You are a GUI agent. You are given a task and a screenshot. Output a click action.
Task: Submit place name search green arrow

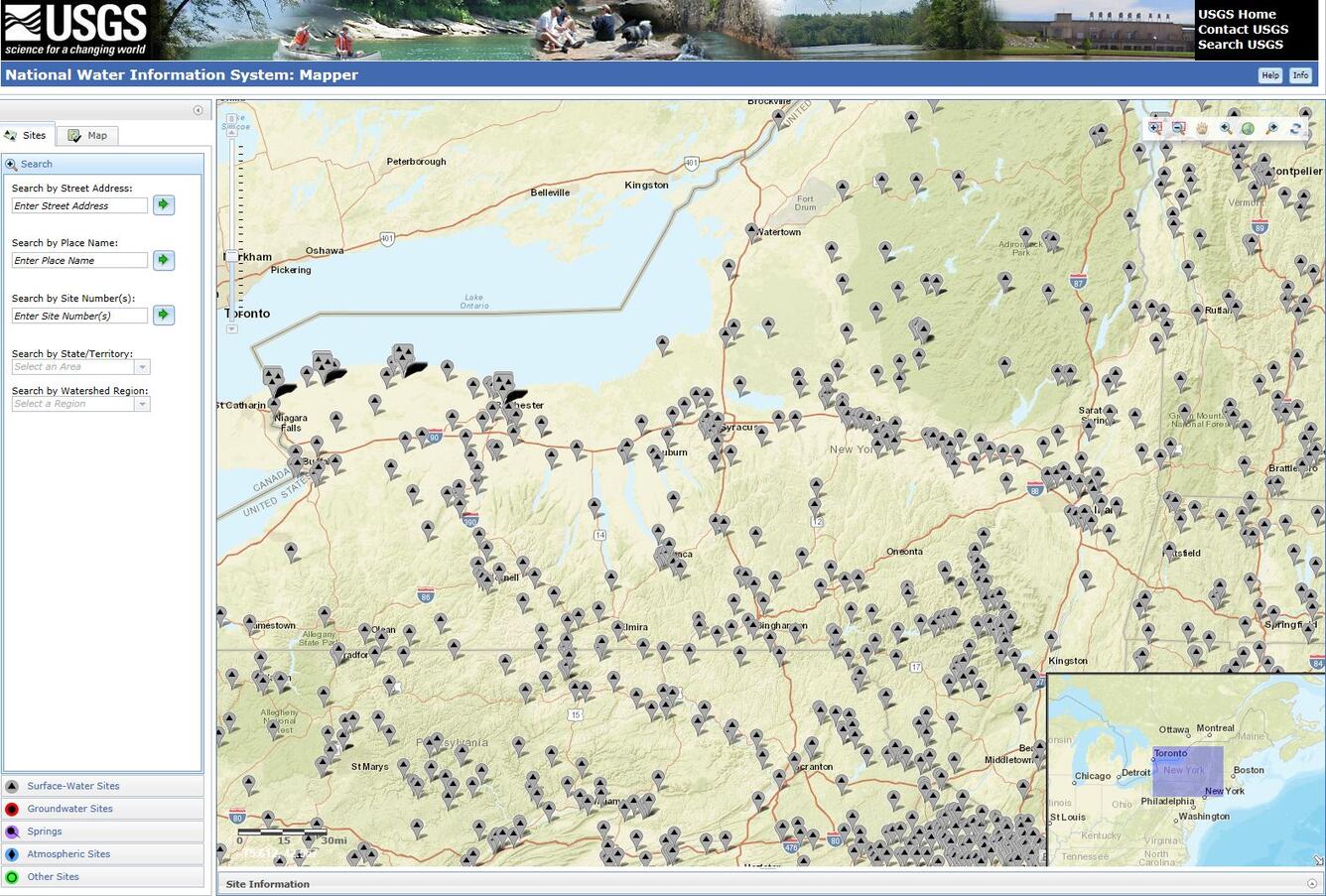[164, 260]
